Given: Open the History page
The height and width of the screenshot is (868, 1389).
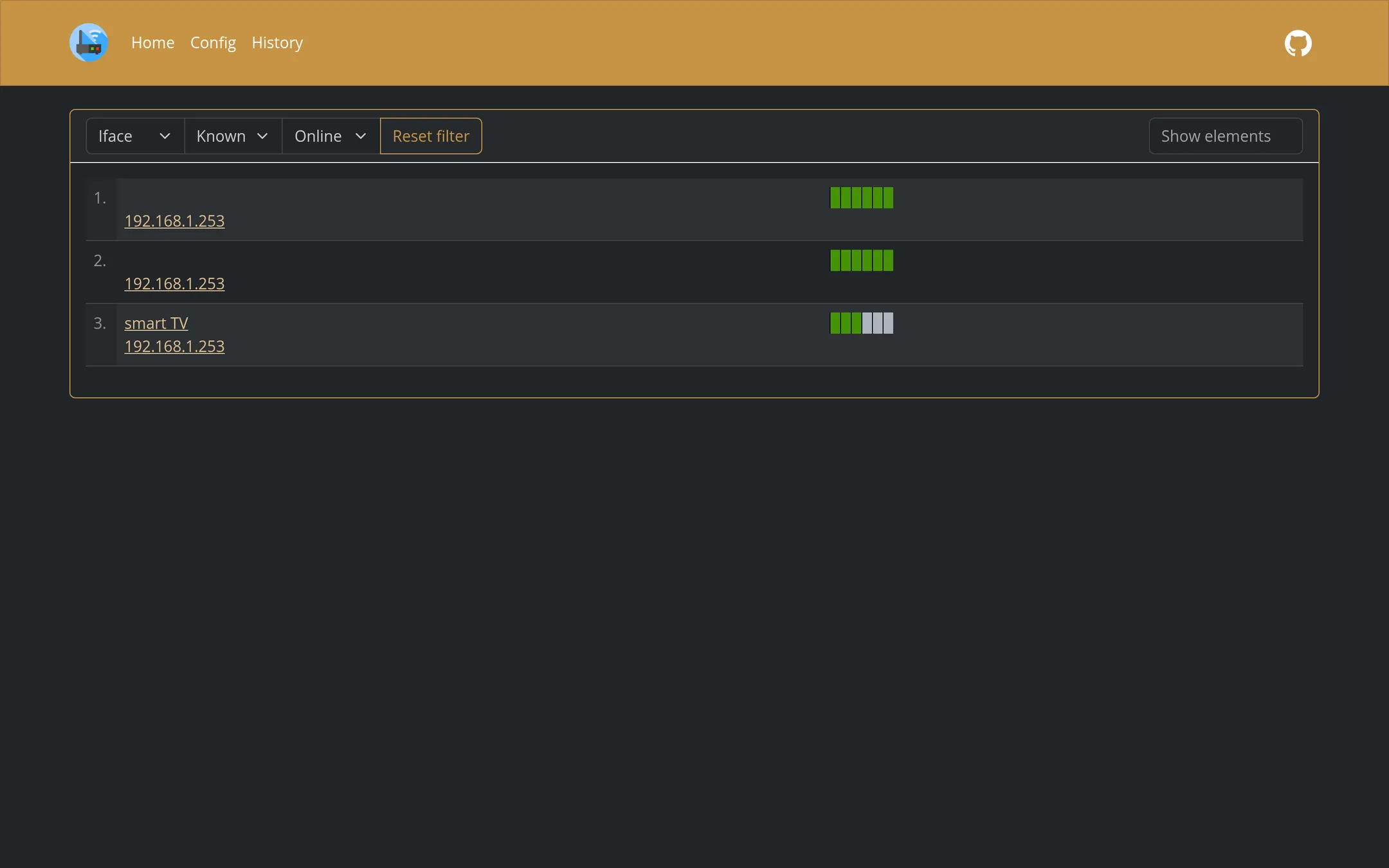Looking at the screenshot, I should 277,42.
